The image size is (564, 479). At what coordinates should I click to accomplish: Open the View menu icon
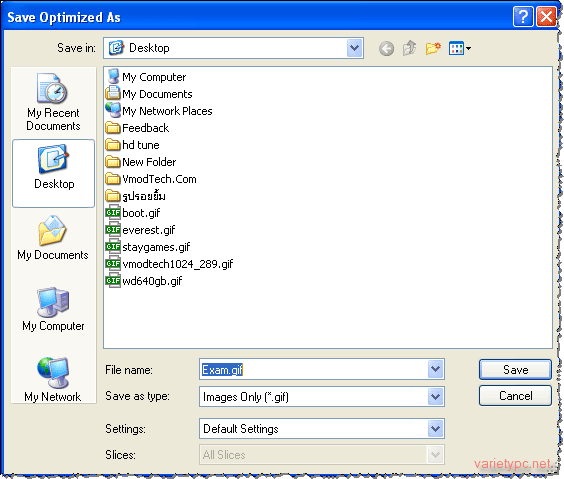point(460,48)
